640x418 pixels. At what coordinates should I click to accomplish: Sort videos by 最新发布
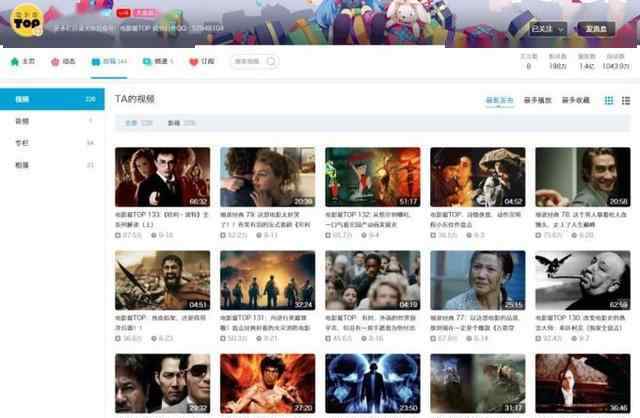[x=500, y=100]
